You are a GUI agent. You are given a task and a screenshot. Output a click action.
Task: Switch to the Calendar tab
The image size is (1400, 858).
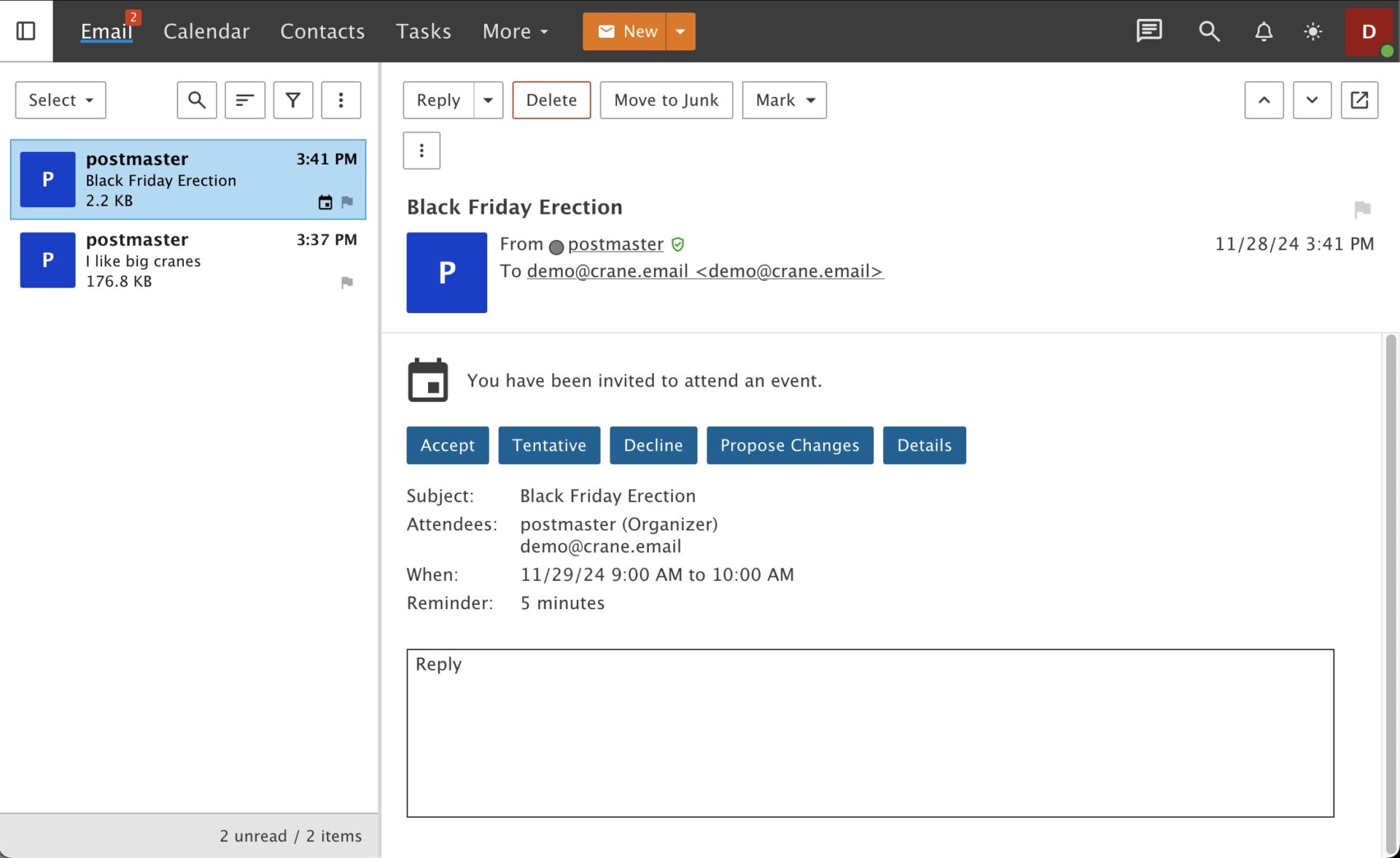206,31
